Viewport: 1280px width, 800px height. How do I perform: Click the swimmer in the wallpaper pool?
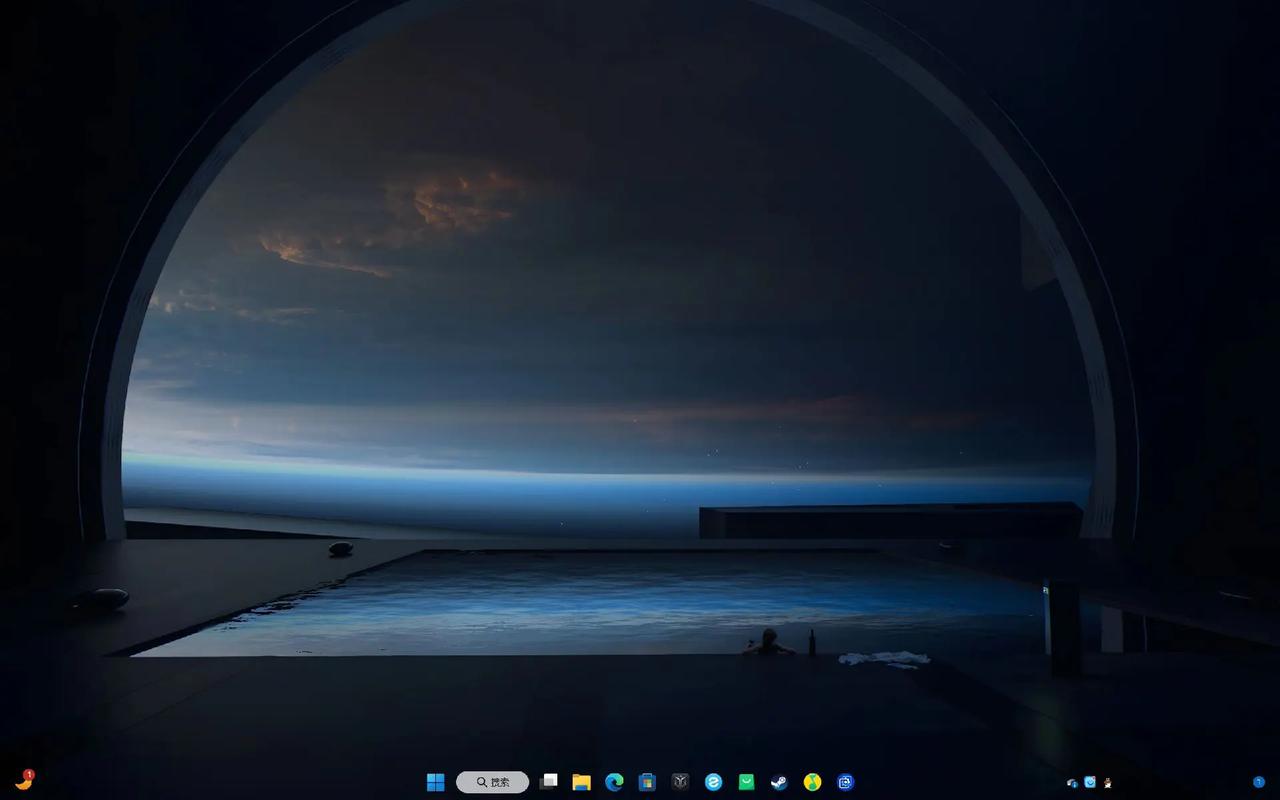[768, 643]
